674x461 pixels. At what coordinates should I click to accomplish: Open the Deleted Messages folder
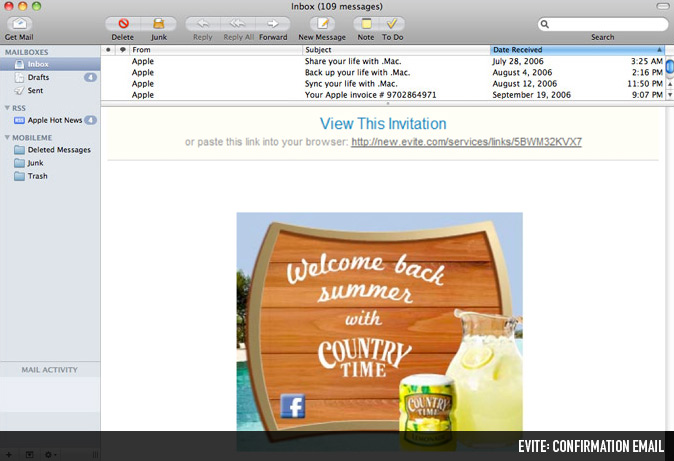(x=58, y=150)
